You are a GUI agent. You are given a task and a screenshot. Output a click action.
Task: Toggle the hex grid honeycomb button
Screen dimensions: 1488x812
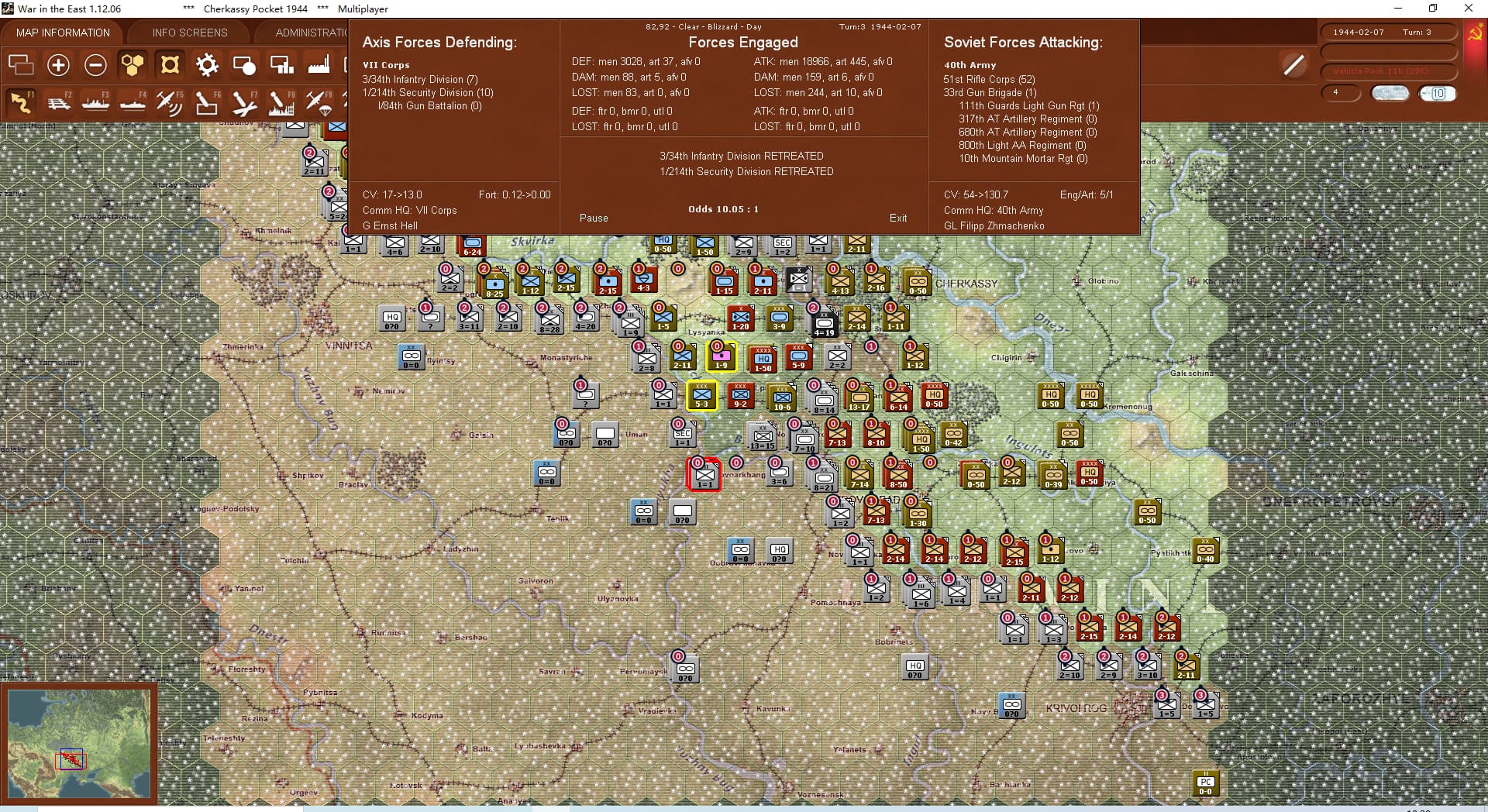tap(133, 64)
